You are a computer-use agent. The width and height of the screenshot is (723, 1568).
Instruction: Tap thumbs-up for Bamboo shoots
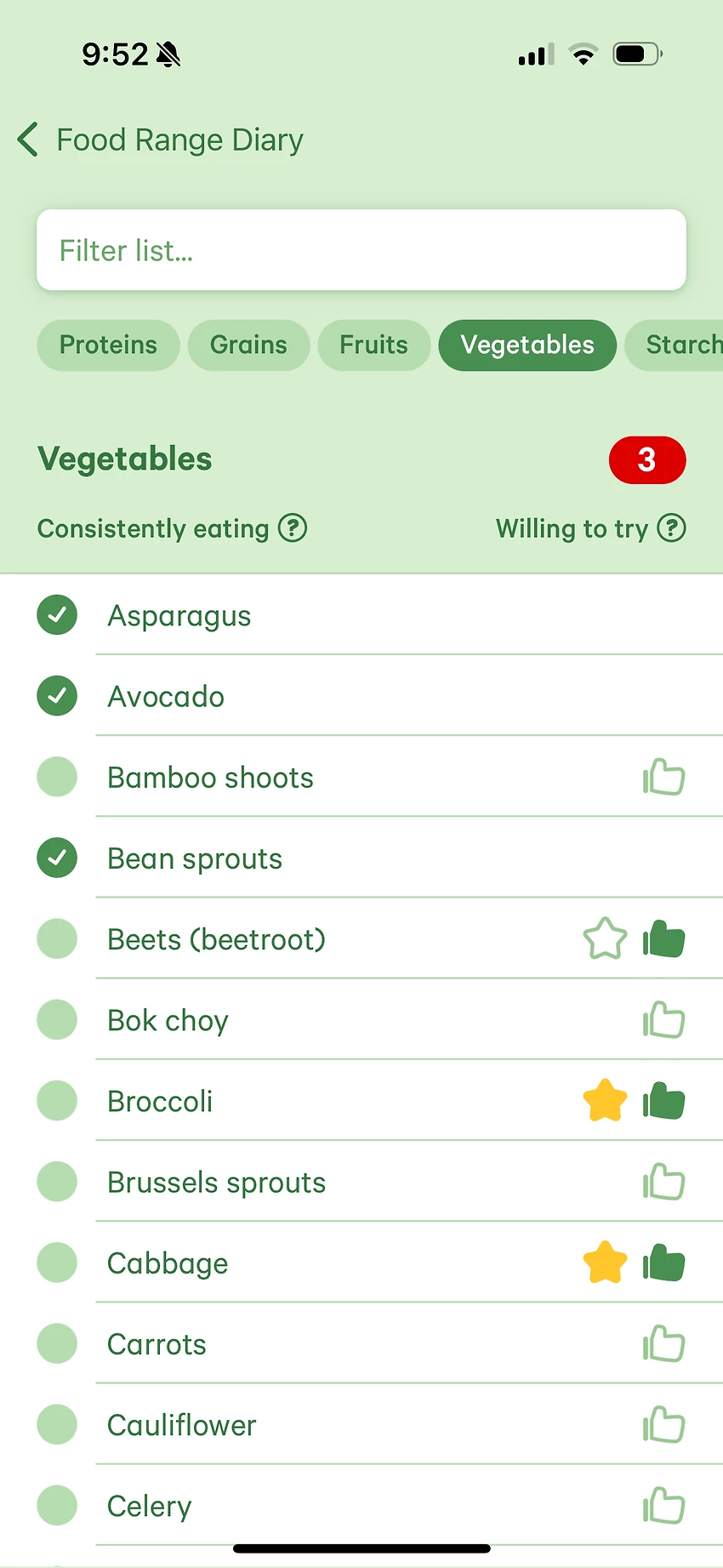coord(663,778)
